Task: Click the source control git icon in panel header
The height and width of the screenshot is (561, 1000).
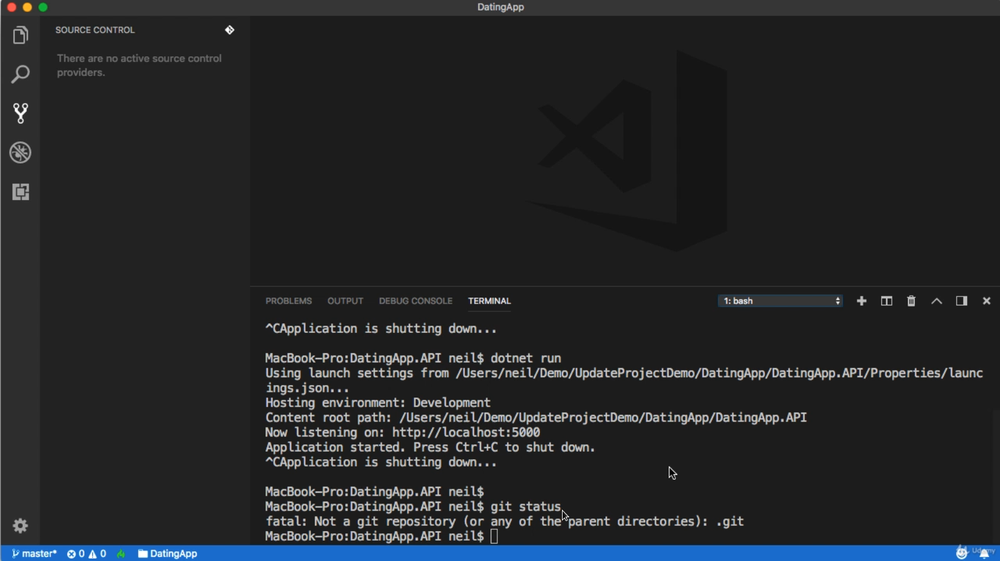Action: [x=230, y=30]
